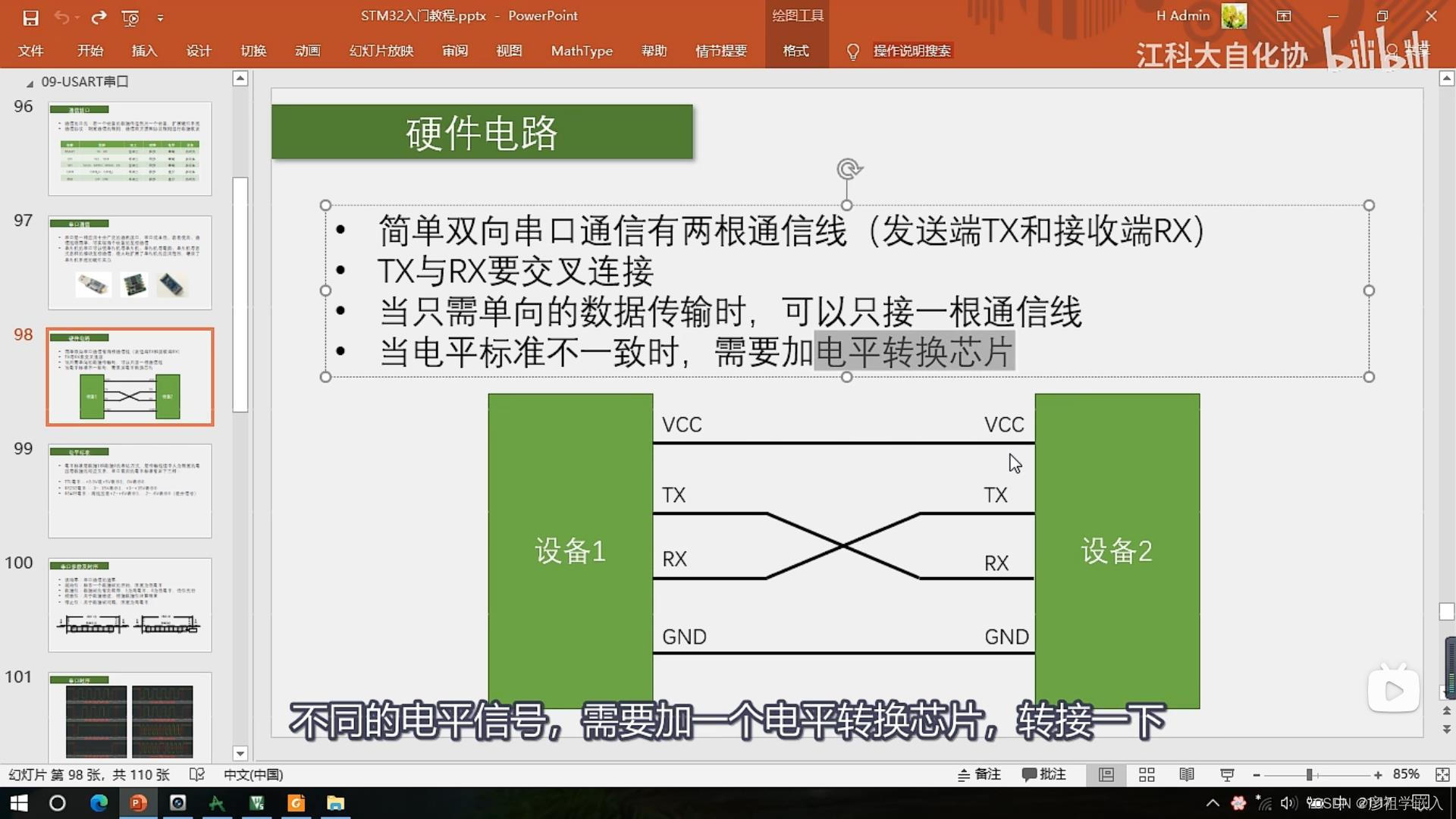Screen dimensions: 1456x819
Task: Collapse the 09-USART串口 section
Action: [30, 83]
